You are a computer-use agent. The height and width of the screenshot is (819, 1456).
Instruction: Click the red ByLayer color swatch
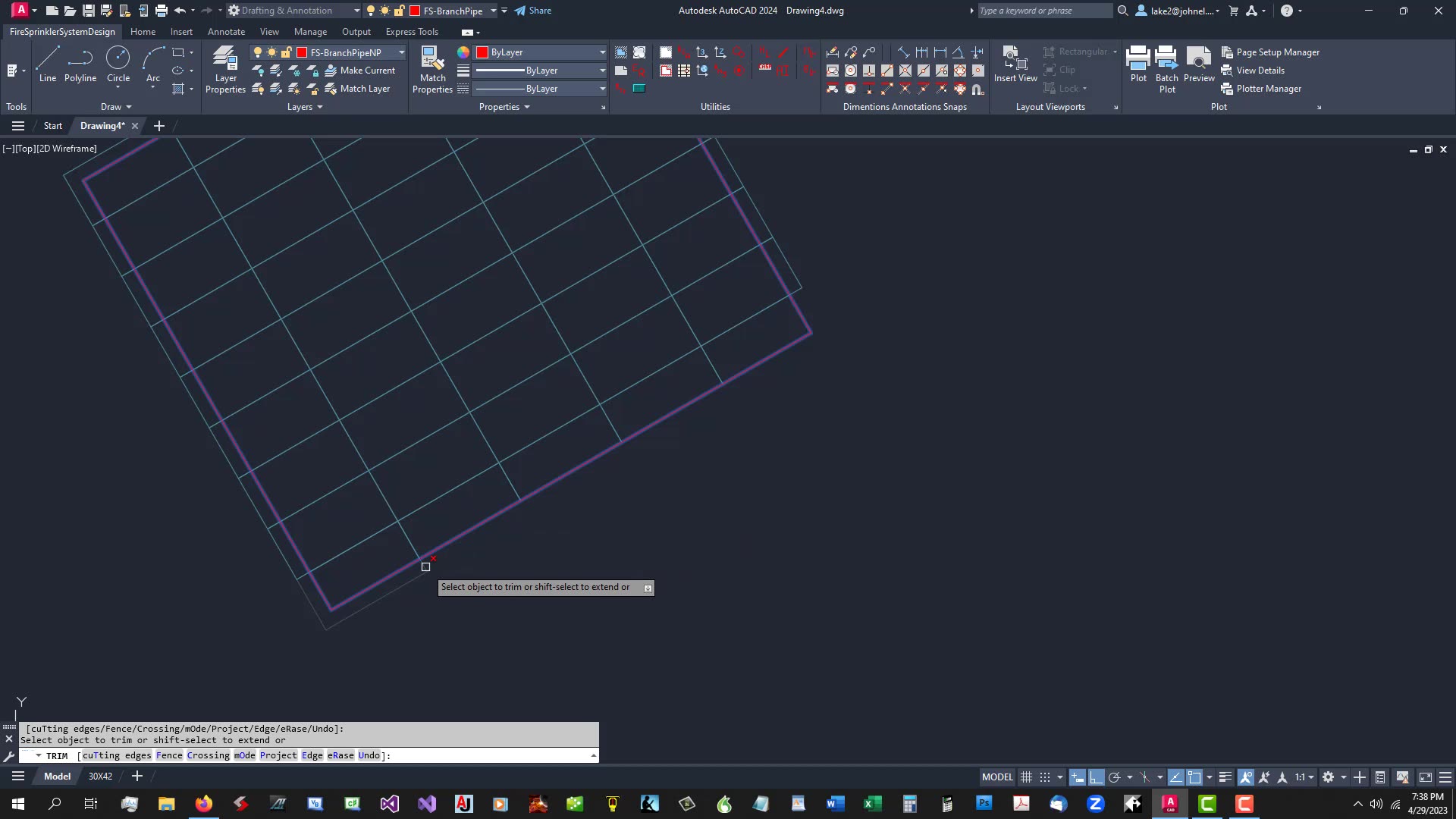point(482,52)
